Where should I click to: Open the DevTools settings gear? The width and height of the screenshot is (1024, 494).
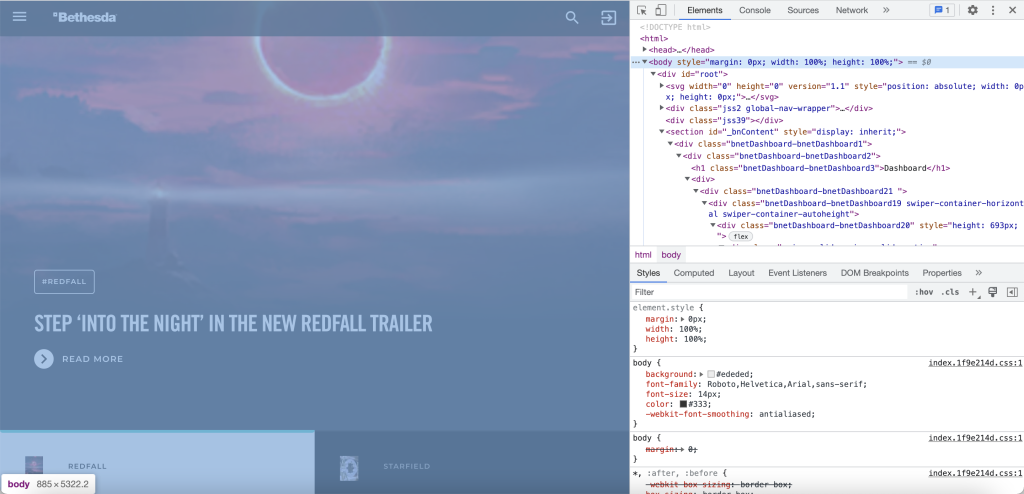click(x=972, y=10)
